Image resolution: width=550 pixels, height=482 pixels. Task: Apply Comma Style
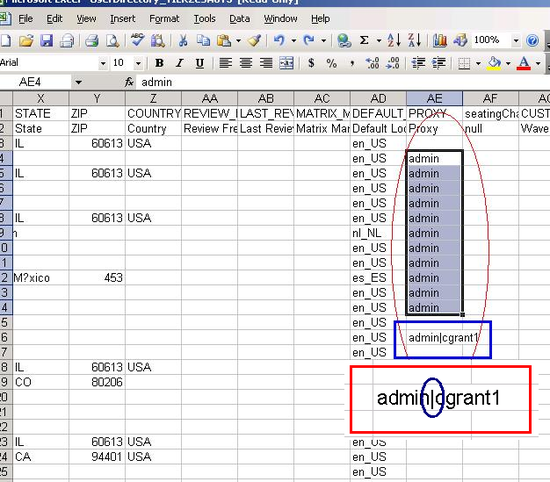[352, 63]
